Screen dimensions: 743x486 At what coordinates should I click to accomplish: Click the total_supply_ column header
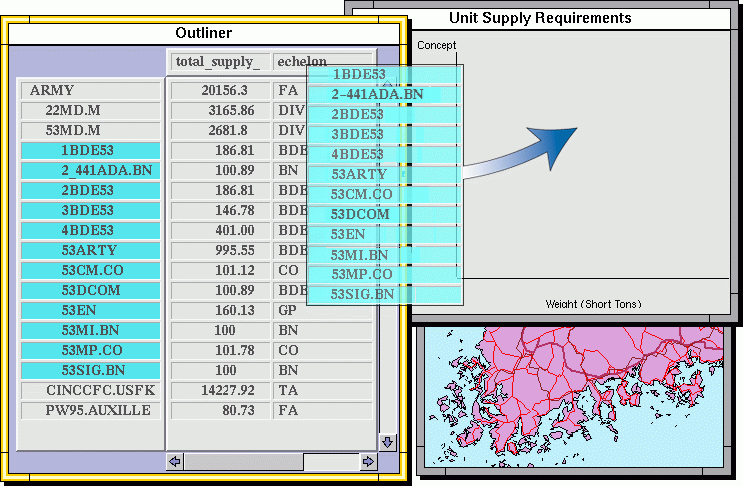(218, 62)
